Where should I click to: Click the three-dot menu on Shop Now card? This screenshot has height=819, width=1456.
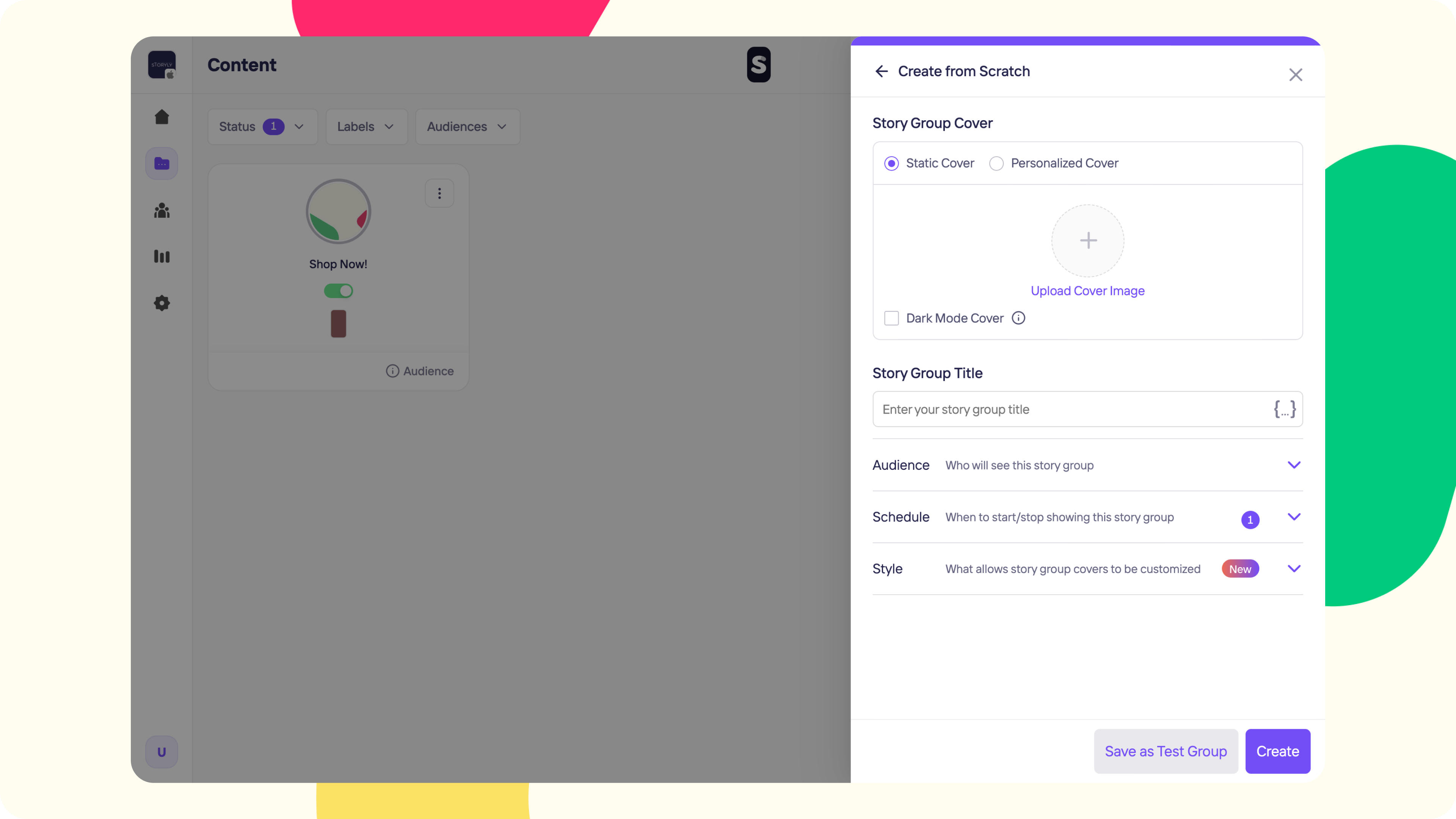click(x=439, y=194)
